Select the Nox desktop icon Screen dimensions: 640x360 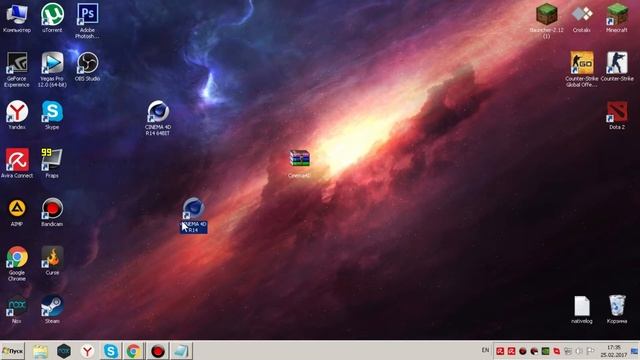pyautogui.click(x=17, y=309)
